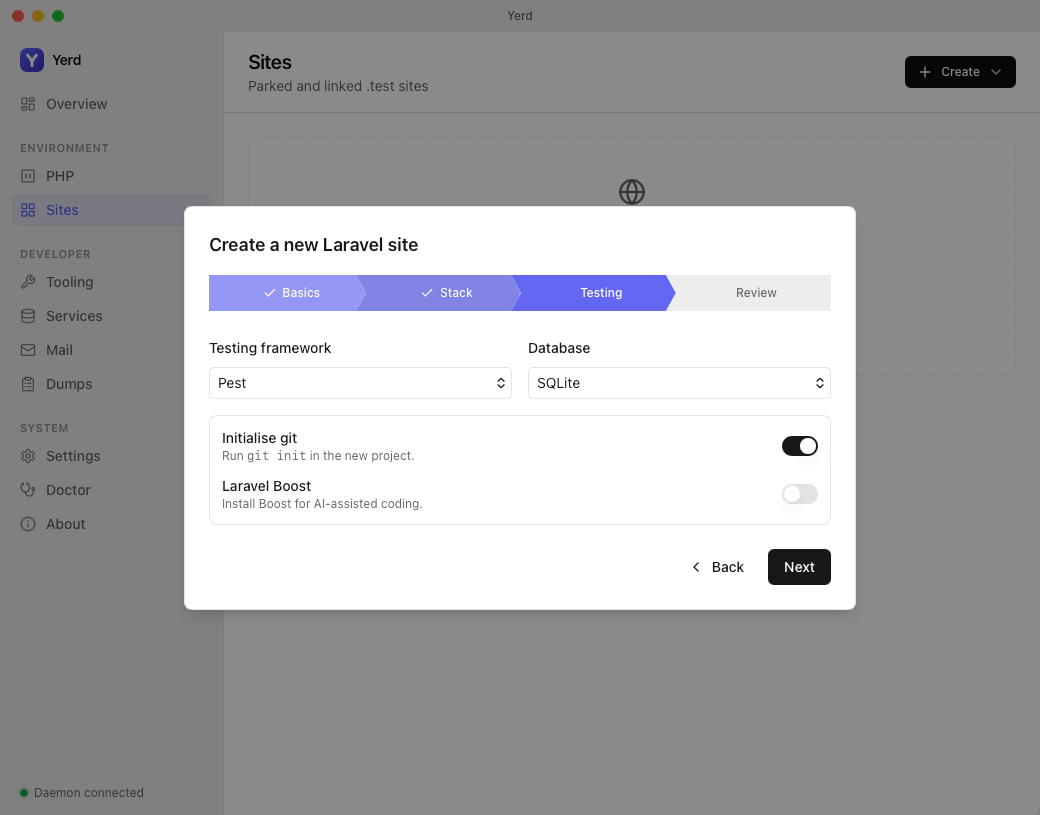The image size is (1040, 815).
Task: Click the Yerd logo icon in the sidebar
Action: point(32,60)
